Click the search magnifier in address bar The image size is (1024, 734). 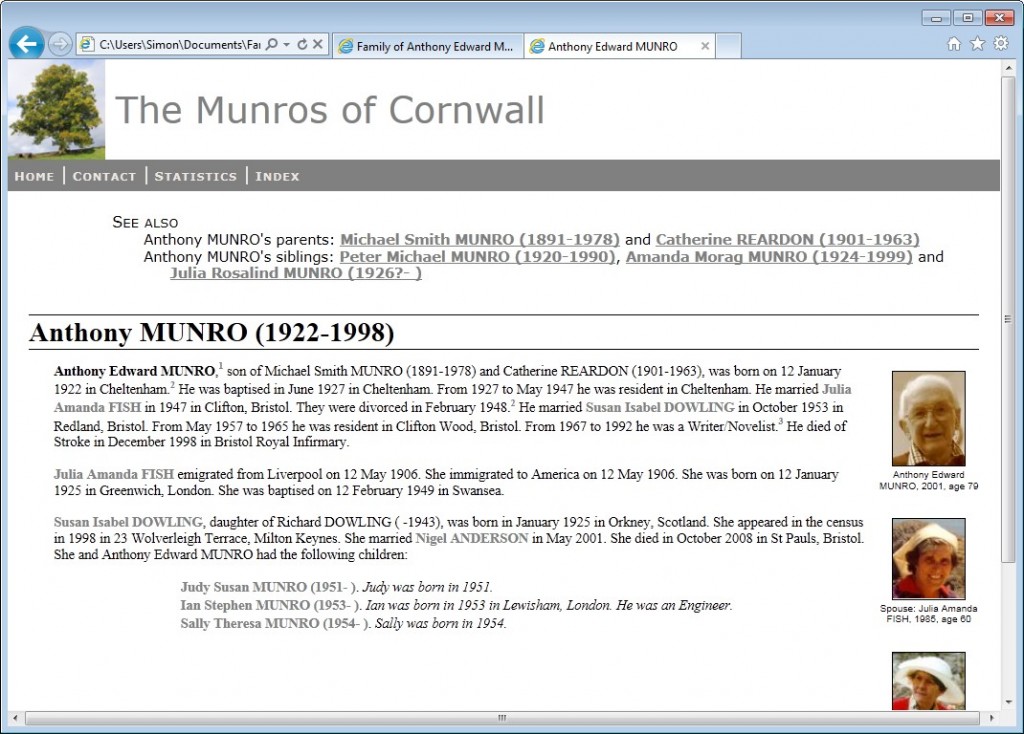tap(272, 44)
